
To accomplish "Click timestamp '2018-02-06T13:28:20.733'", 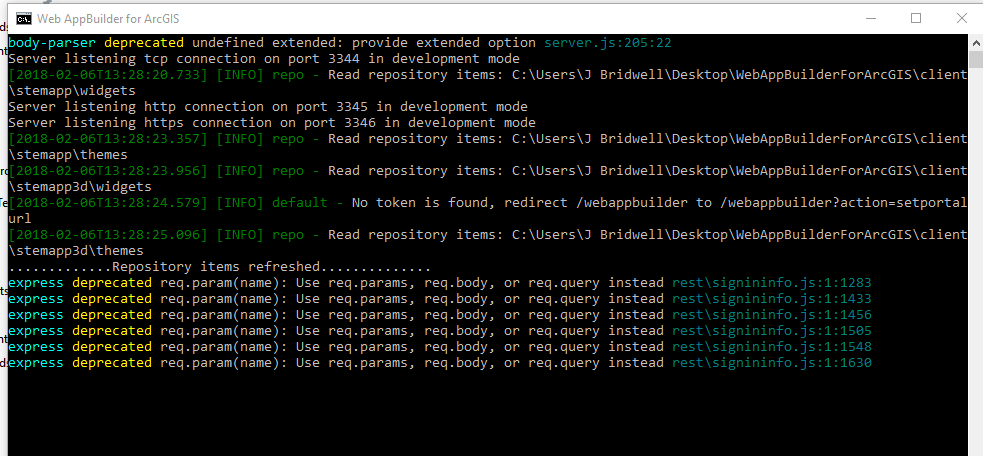I will point(108,75).
